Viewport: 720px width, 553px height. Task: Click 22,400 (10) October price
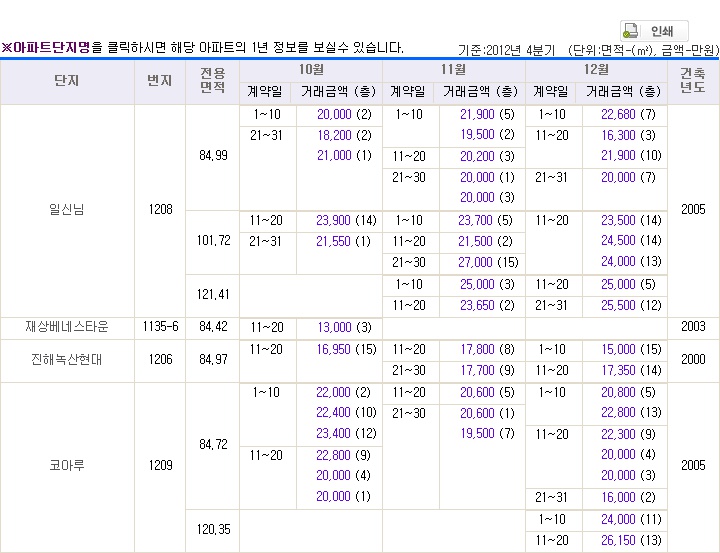pos(346,413)
